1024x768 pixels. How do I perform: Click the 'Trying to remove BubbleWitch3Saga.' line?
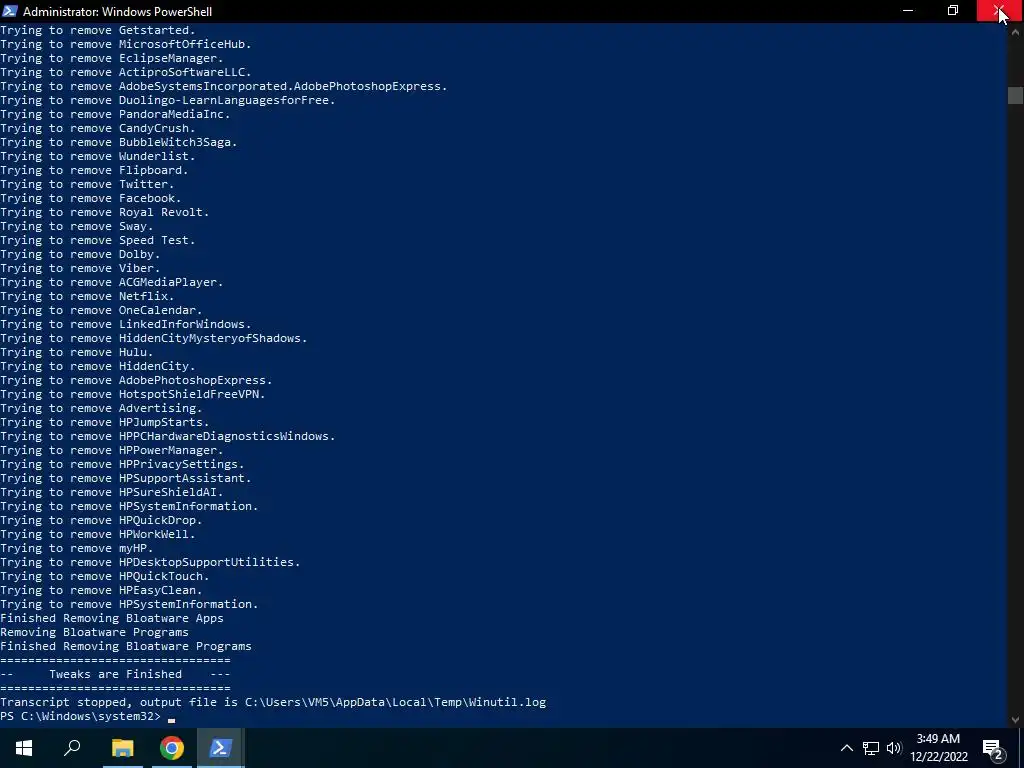118,142
